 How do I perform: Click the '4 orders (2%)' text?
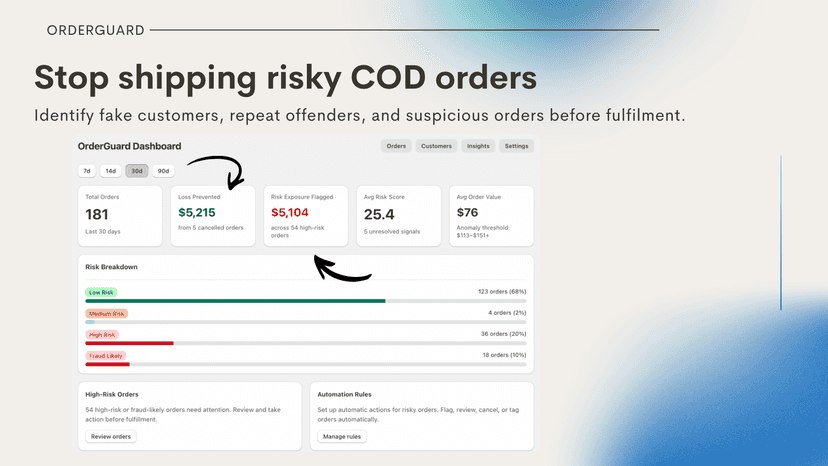pos(507,313)
